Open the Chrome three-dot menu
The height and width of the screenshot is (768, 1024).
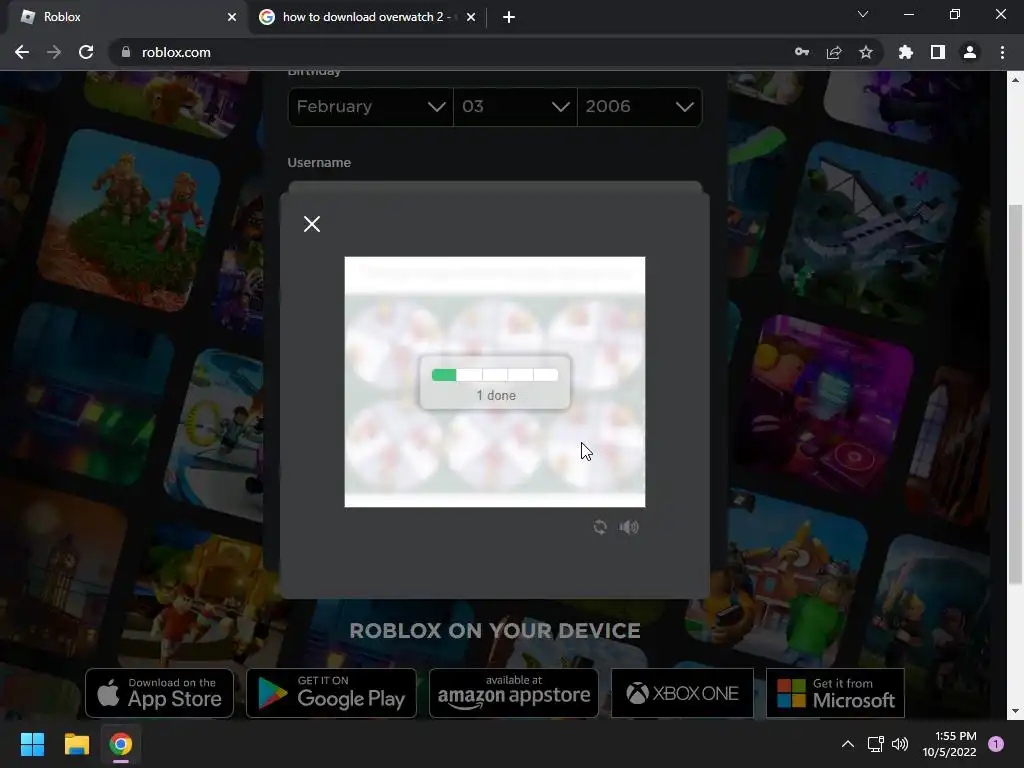[x=1002, y=52]
